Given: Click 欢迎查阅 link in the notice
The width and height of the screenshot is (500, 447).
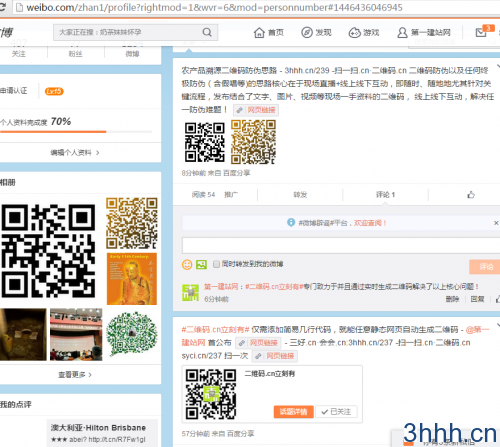Looking at the screenshot, I should [x=369, y=223].
